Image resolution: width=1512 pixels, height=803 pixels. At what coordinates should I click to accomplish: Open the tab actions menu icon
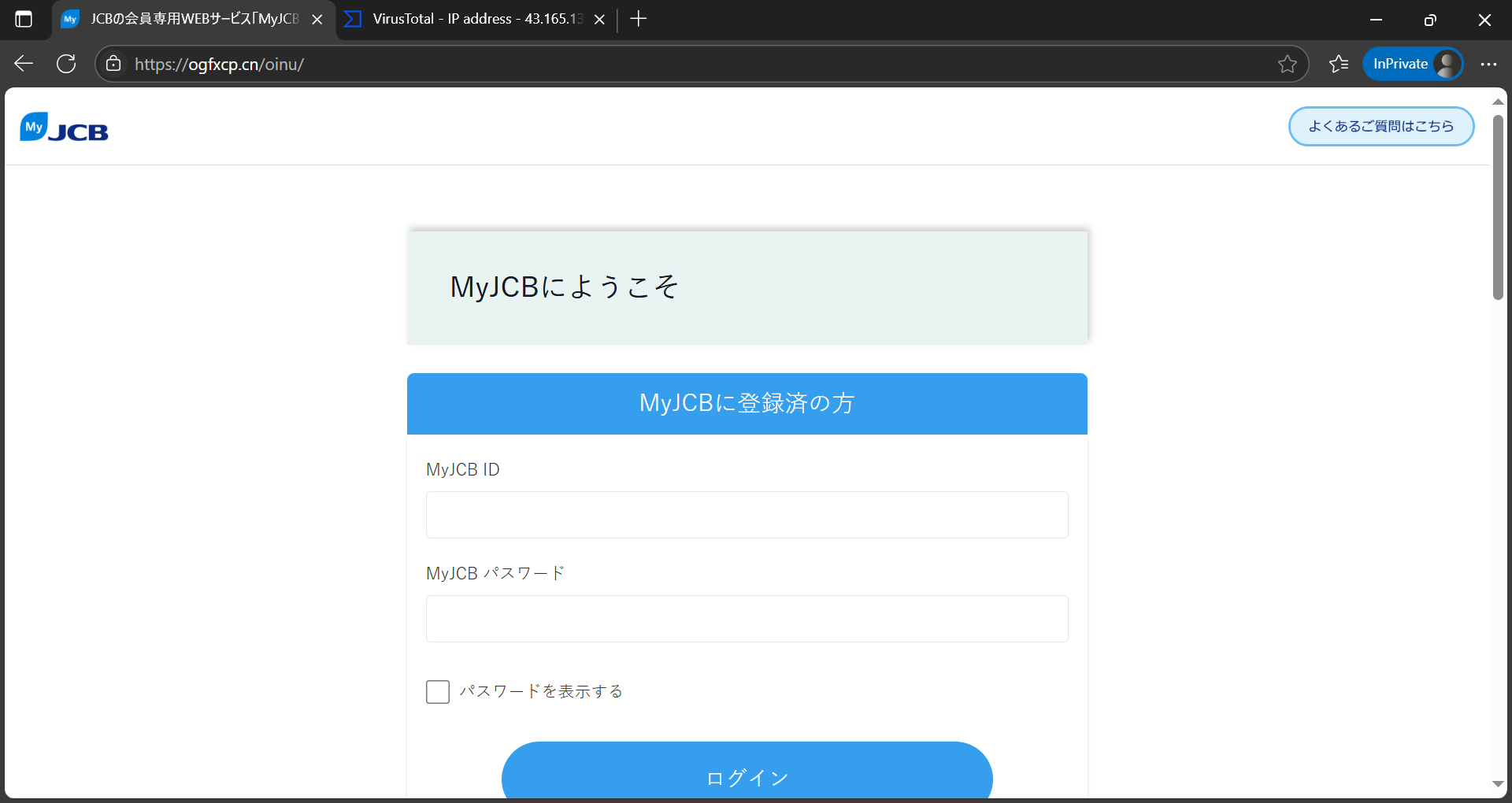click(x=24, y=19)
